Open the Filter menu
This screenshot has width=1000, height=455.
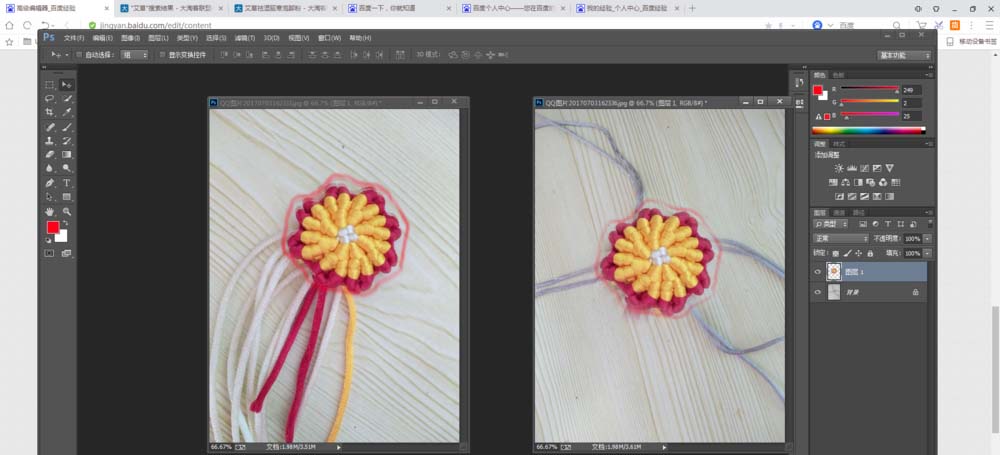245,38
